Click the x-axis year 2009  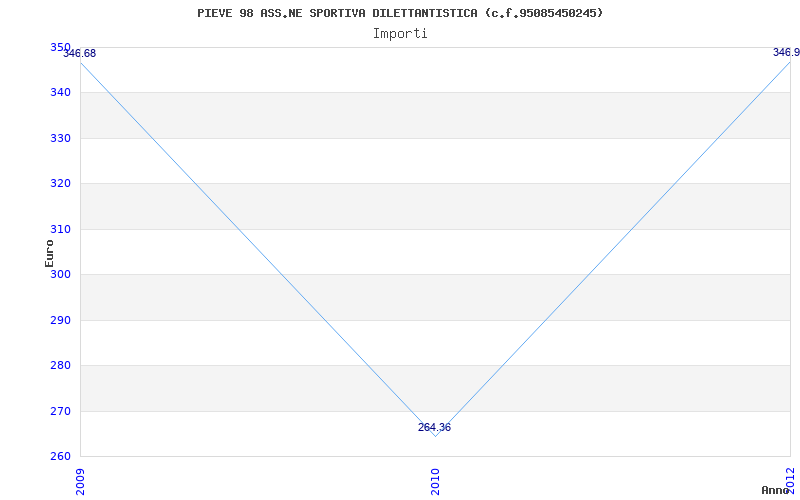coord(80,481)
